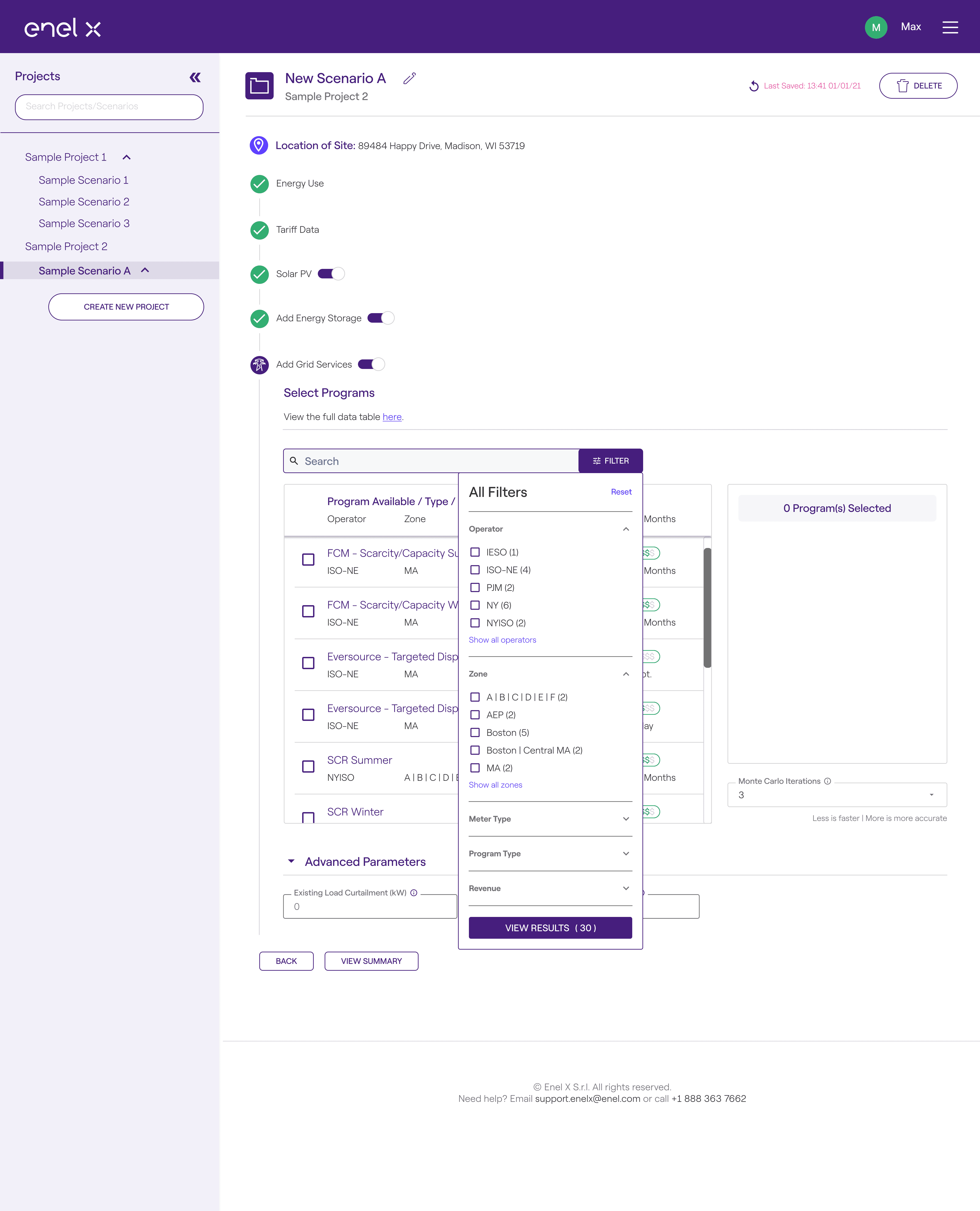The height and width of the screenshot is (1211, 980).
Task: Click the green M user avatar
Action: pos(876,27)
